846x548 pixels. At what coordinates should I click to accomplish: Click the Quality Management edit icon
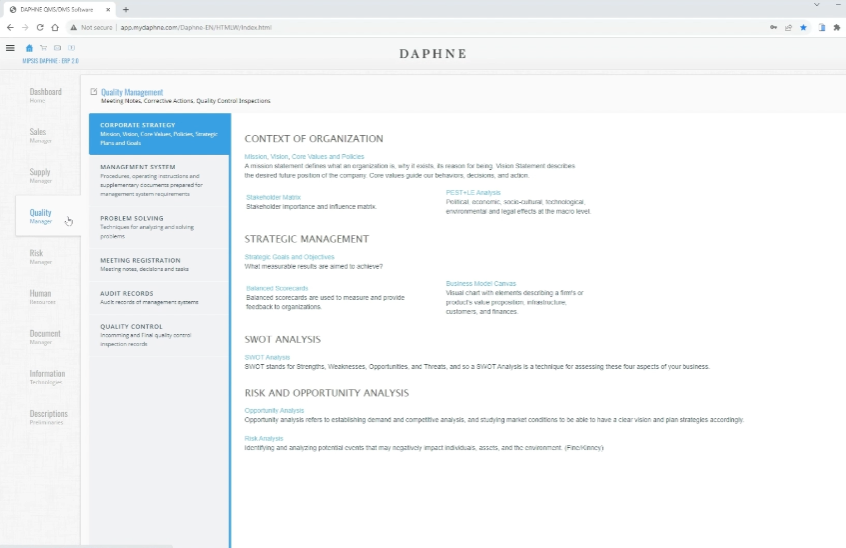tap(93, 92)
